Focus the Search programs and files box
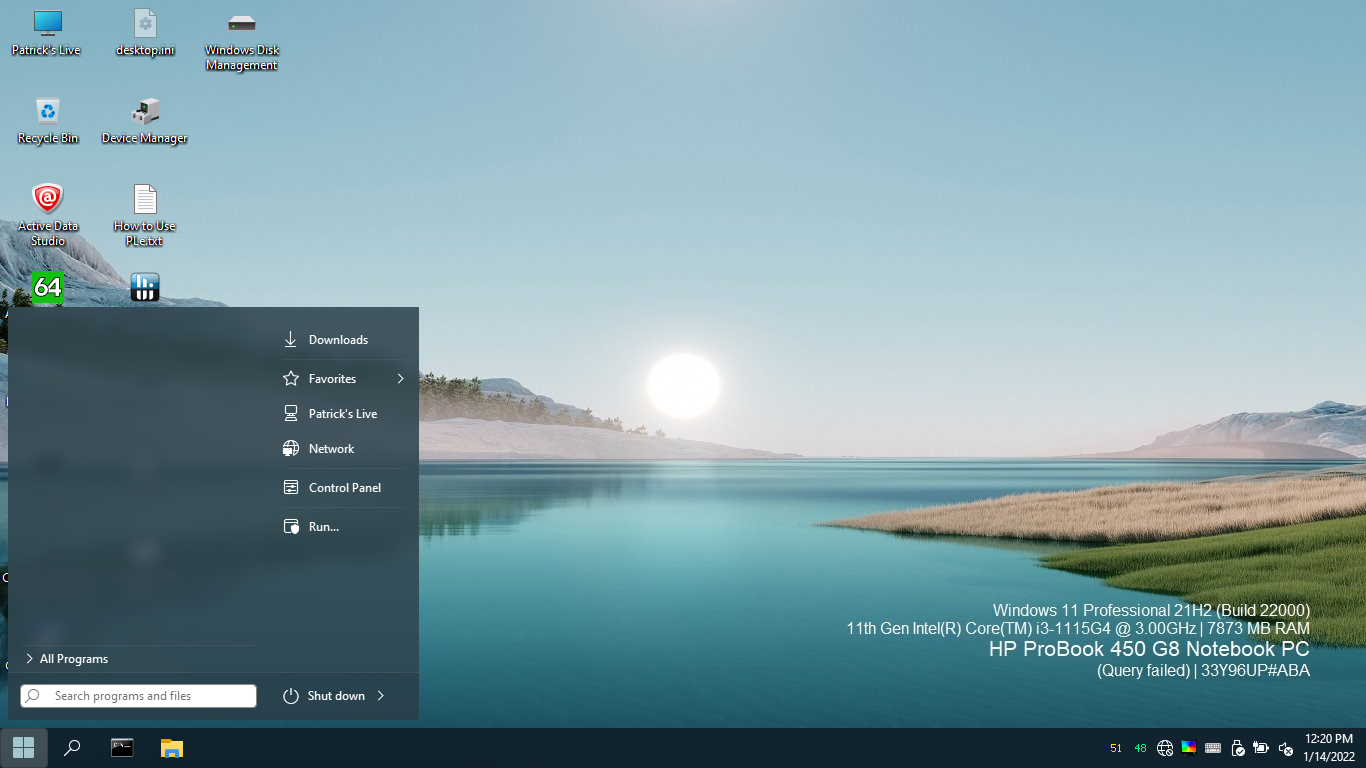The image size is (1366, 768). [x=138, y=696]
